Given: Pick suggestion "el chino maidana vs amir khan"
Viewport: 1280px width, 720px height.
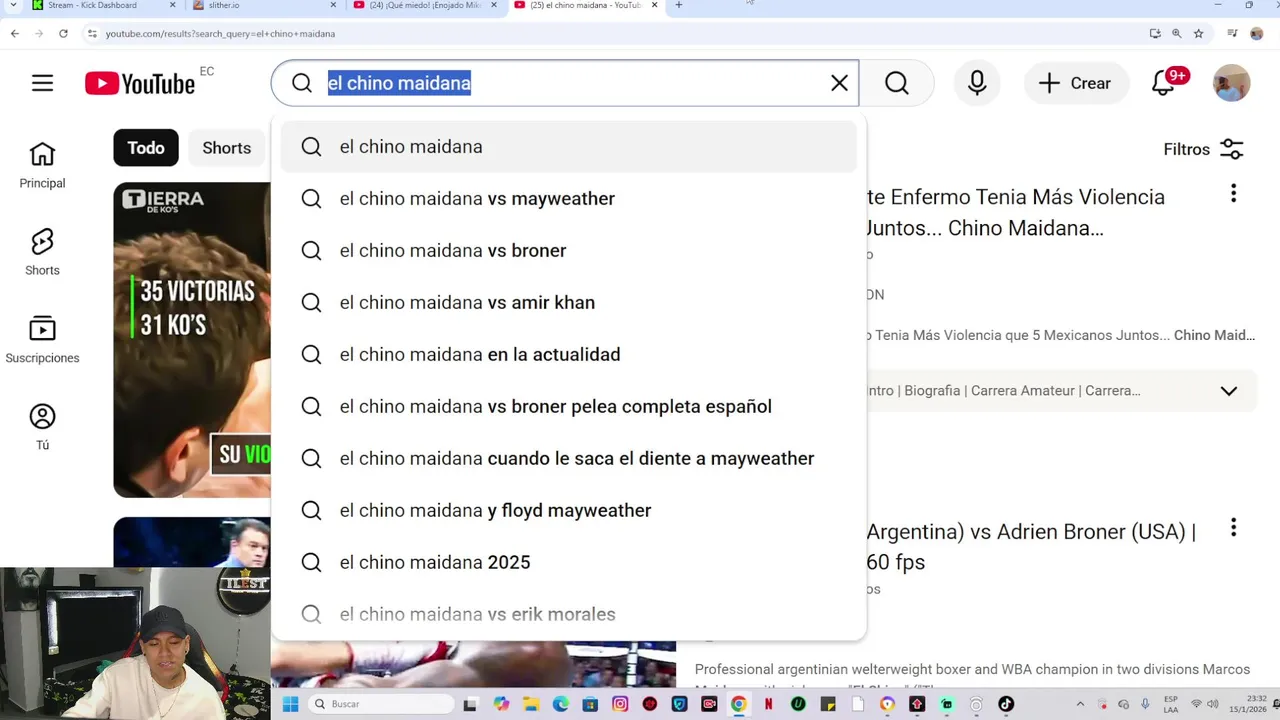Looking at the screenshot, I should [x=568, y=302].
